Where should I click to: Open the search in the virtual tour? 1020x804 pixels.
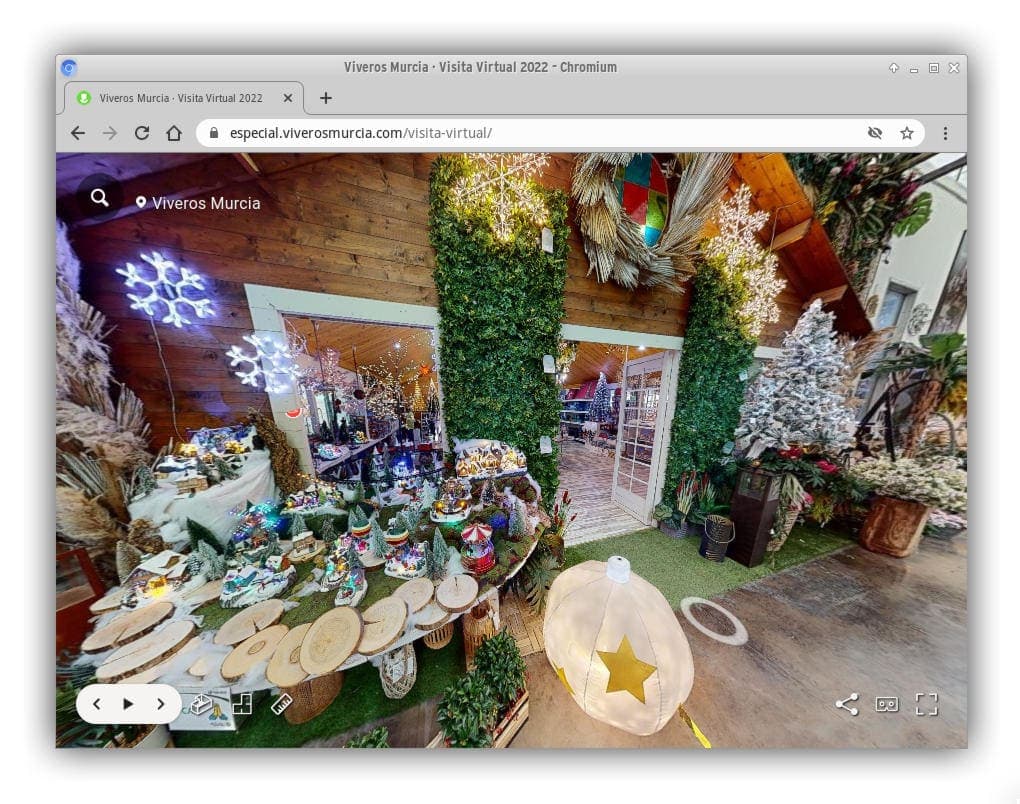pos(100,198)
